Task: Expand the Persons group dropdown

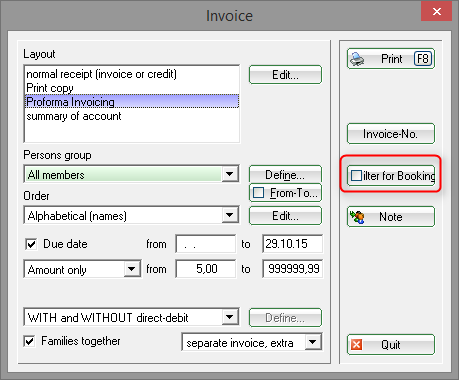Action: (230, 174)
